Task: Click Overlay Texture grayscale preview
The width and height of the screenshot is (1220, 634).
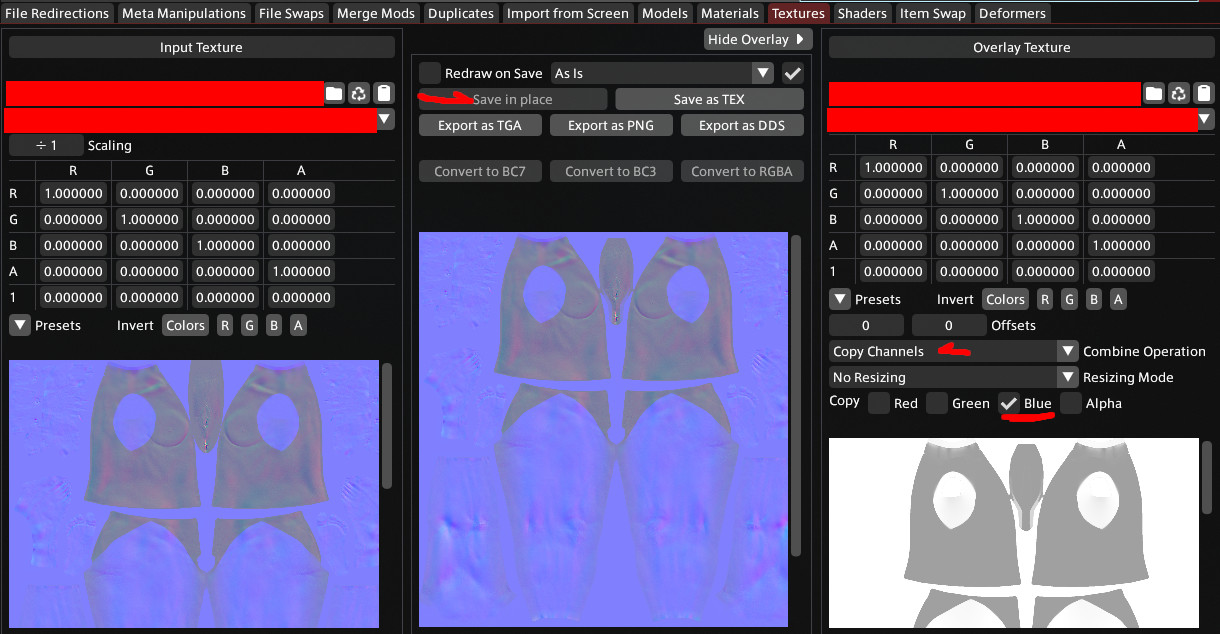Action: click(1014, 532)
